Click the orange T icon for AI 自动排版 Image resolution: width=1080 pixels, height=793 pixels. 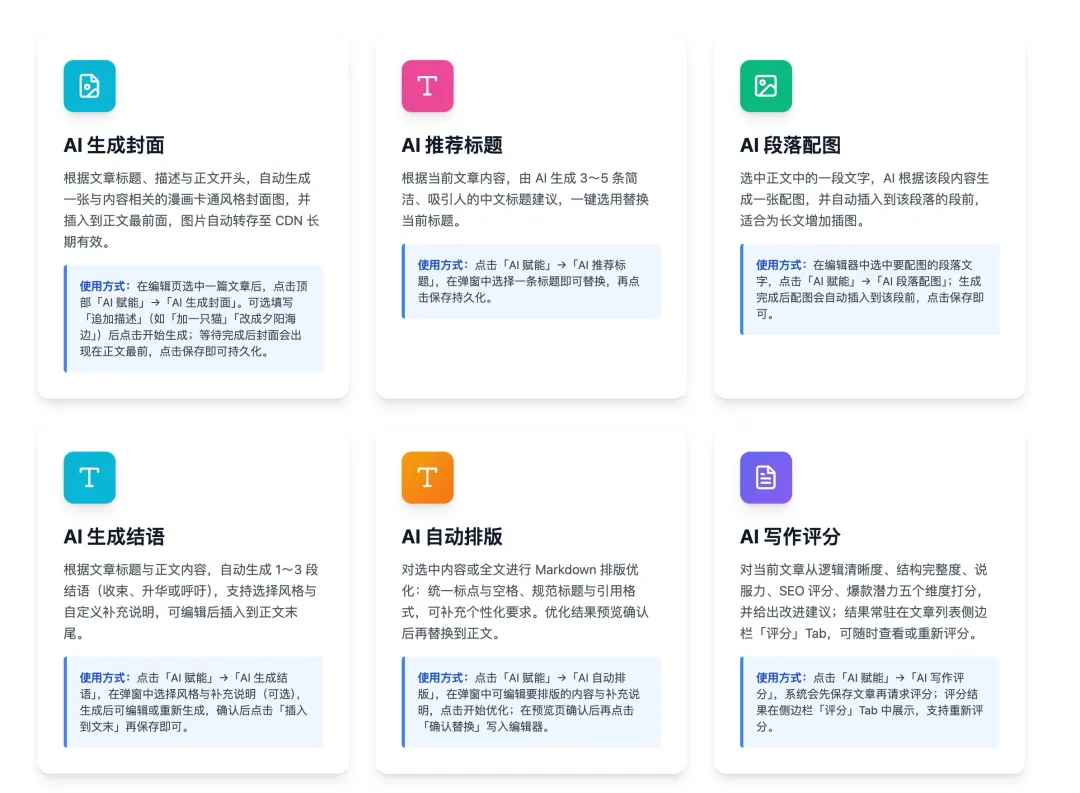pyautogui.click(x=428, y=477)
